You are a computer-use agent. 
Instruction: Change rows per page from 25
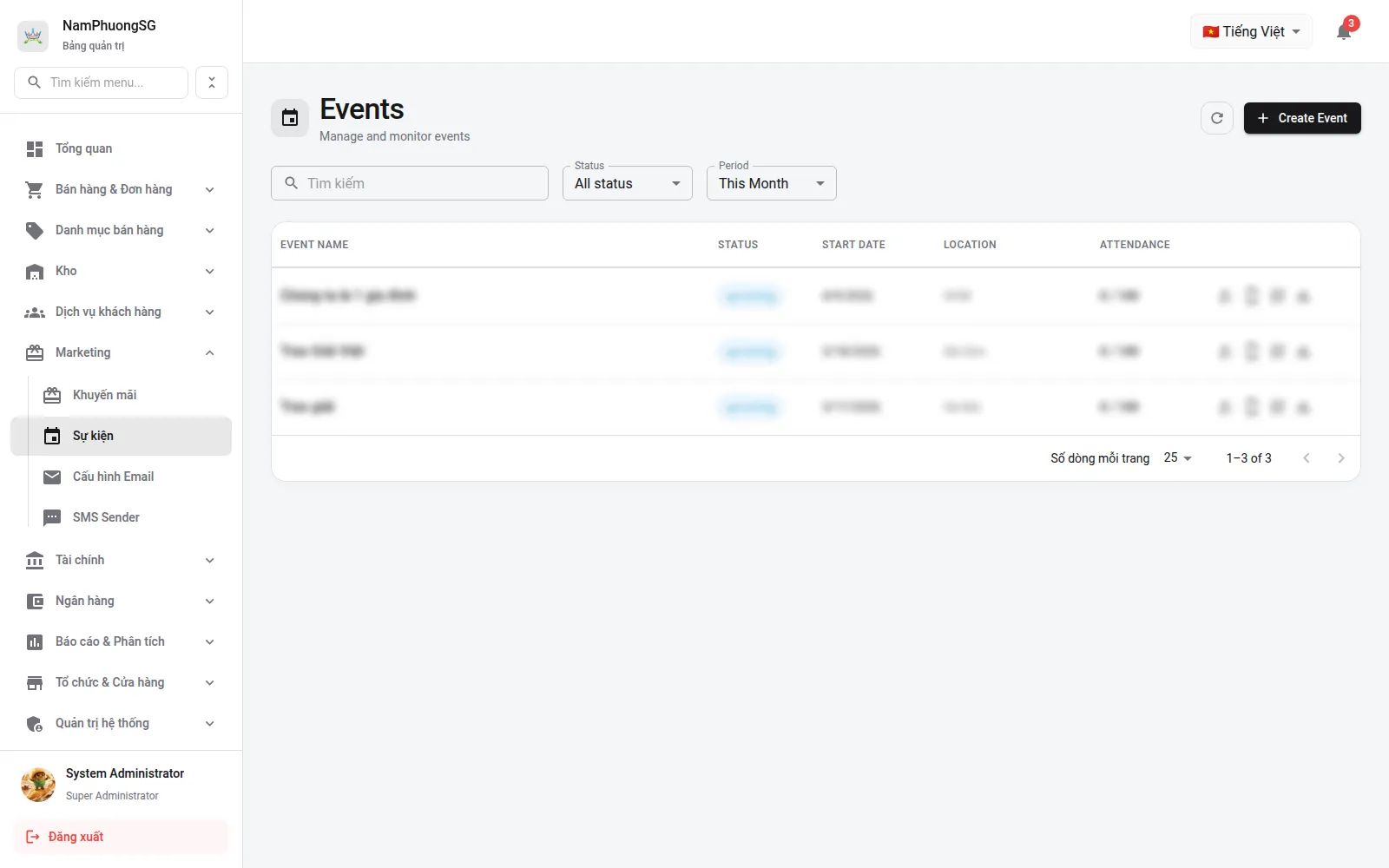tap(1178, 457)
